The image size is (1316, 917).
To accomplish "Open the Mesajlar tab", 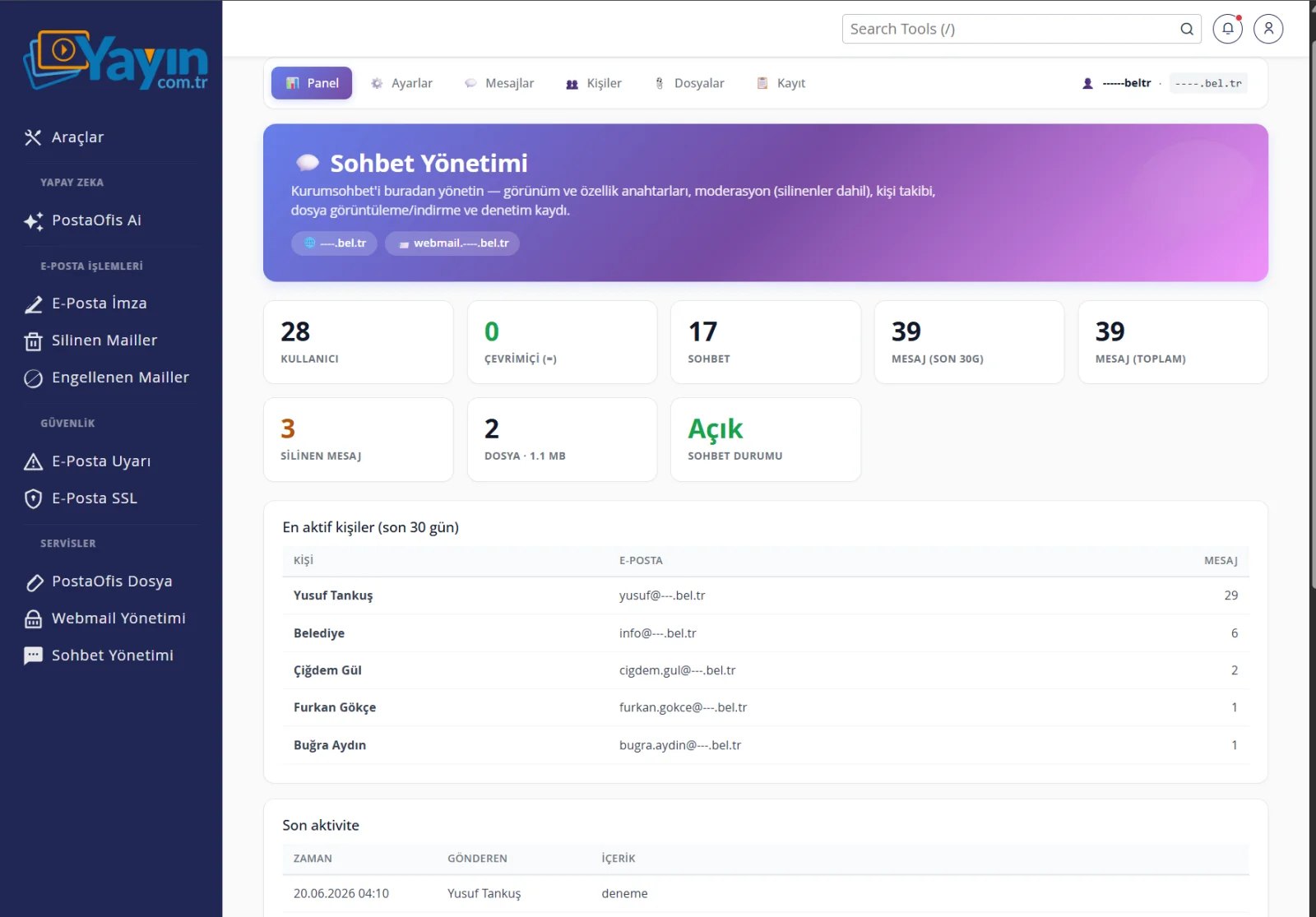I will pos(499,83).
